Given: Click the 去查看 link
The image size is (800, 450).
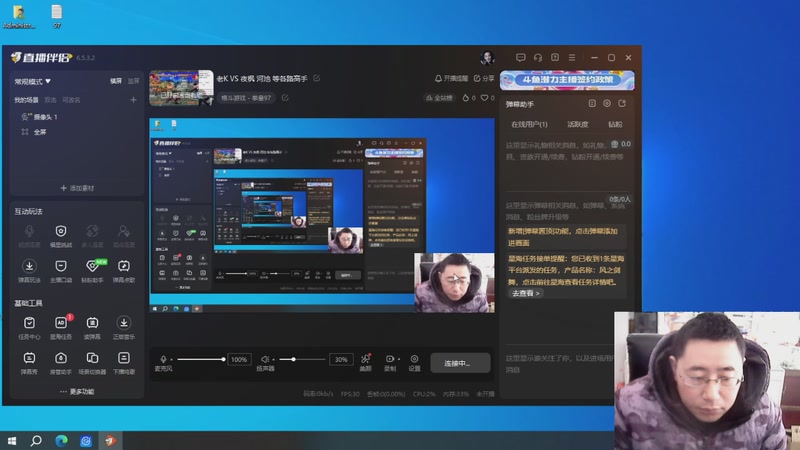Looking at the screenshot, I should pyautogui.click(x=525, y=293).
